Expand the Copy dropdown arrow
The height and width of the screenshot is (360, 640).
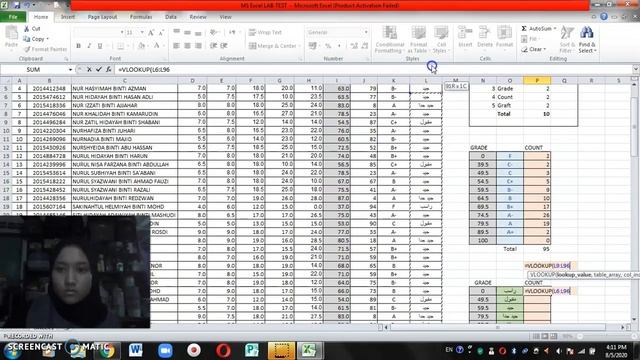[48, 39]
